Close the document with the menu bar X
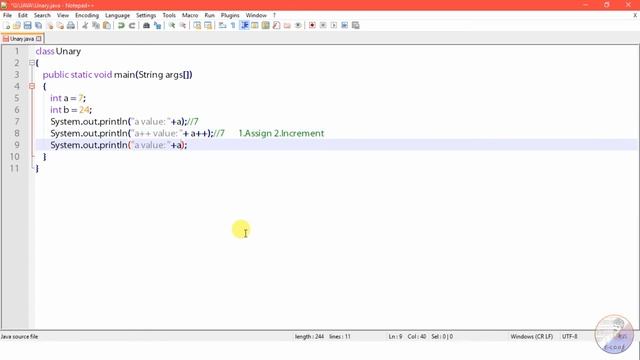The image size is (640, 360). click(x=635, y=15)
